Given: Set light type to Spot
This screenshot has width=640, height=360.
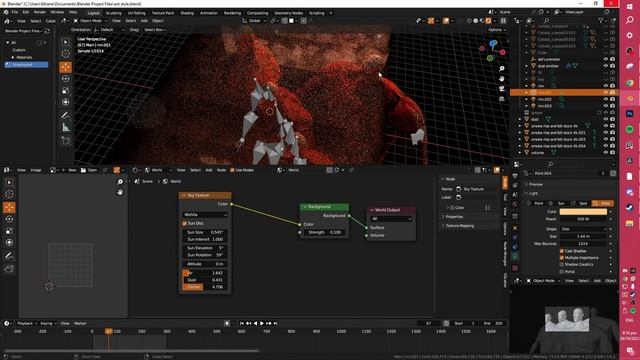Looking at the screenshot, I should tap(580, 203).
